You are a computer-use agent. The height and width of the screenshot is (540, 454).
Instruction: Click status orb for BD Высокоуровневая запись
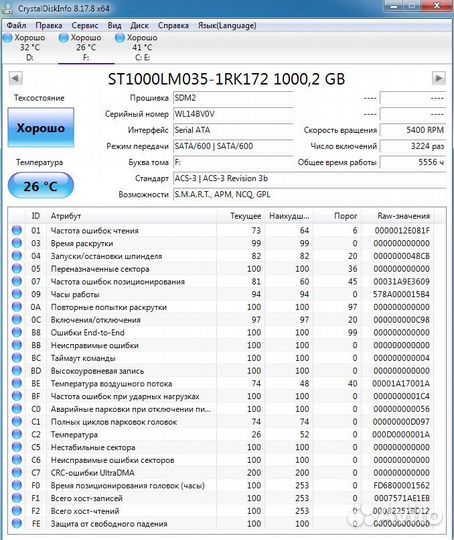(x=17, y=370)
